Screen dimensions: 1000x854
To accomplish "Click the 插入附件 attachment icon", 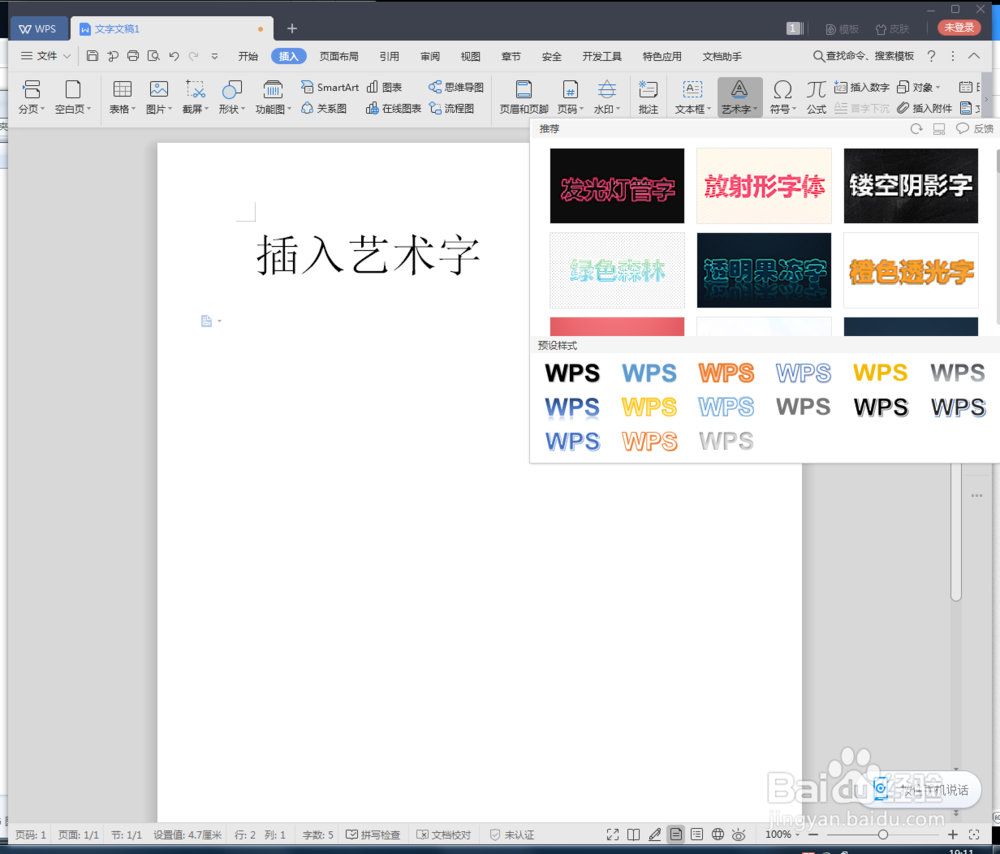I will (924, 108).
